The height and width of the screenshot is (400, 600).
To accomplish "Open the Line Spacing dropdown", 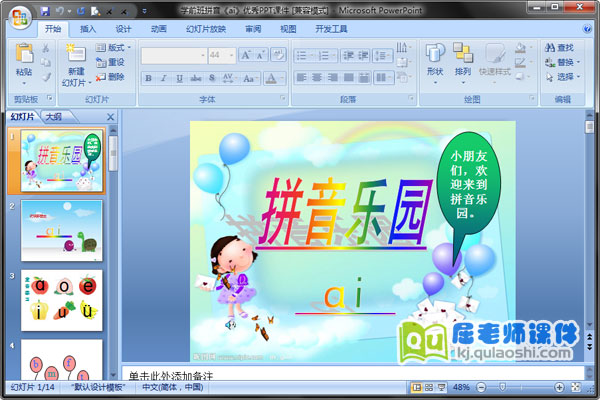I will tap(383, 56).
